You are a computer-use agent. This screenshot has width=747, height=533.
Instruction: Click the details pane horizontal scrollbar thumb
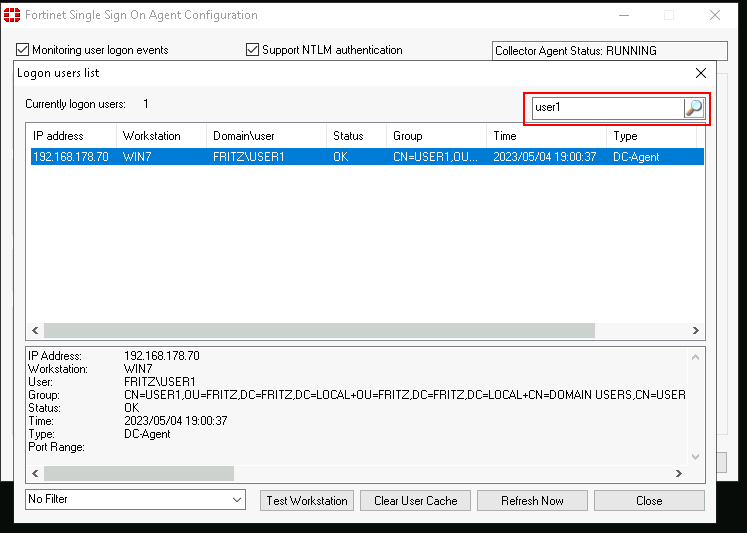pos(139,473)
